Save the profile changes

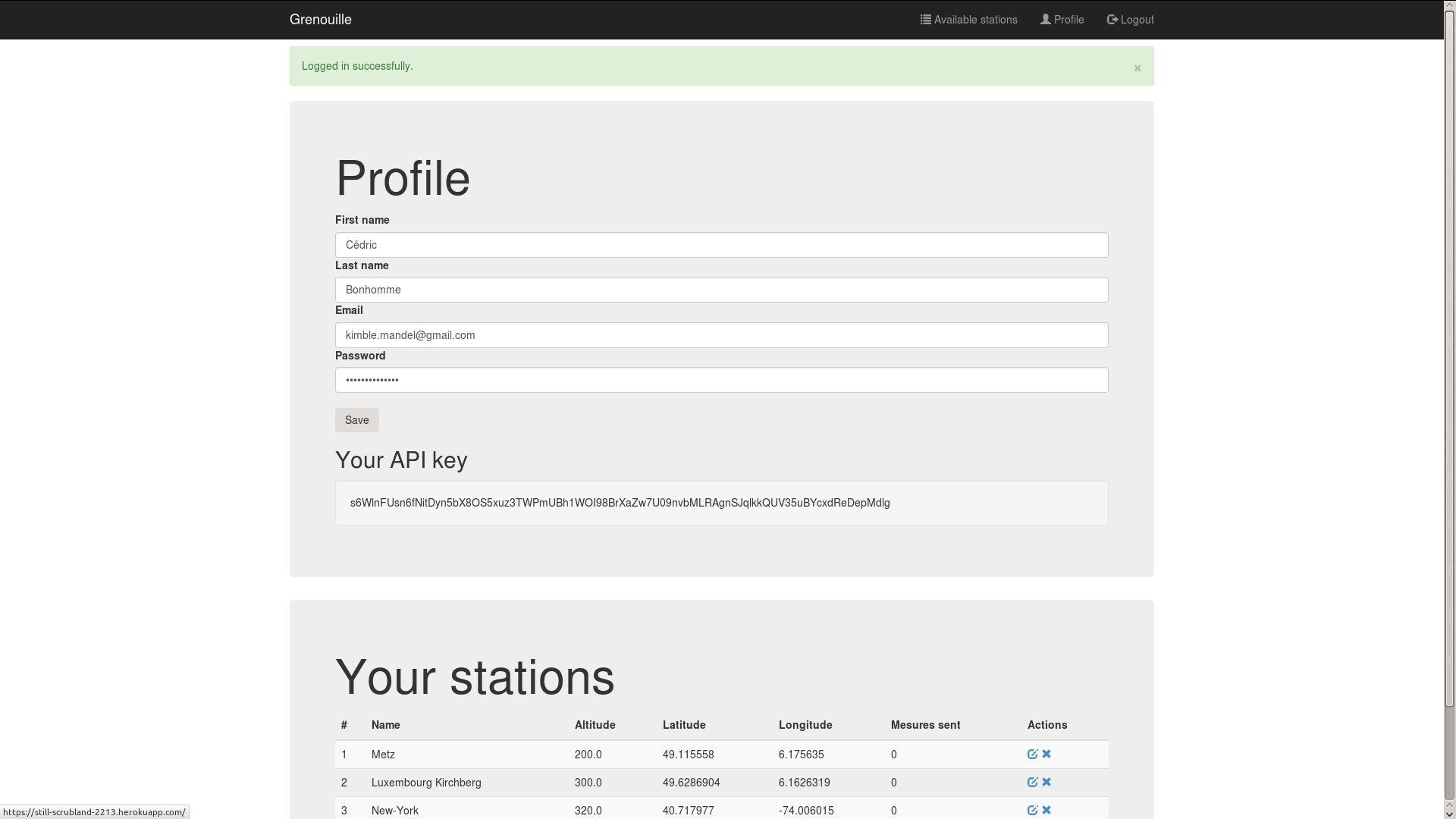(356, 420)
